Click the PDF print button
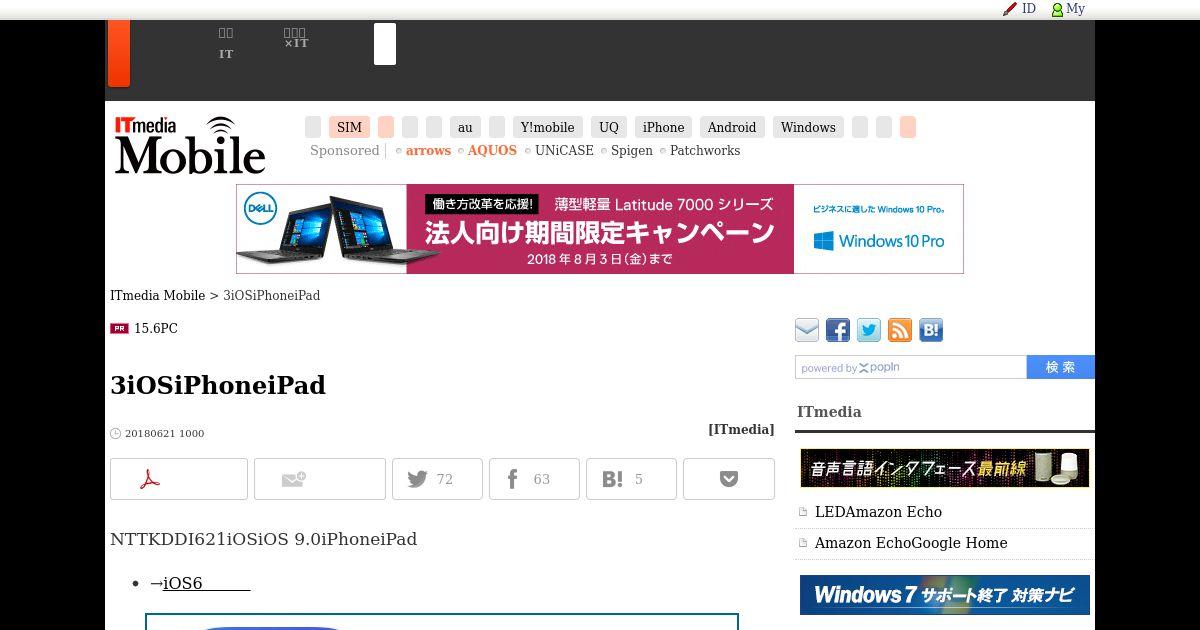 pyautogui.click(x=179, y=479)
